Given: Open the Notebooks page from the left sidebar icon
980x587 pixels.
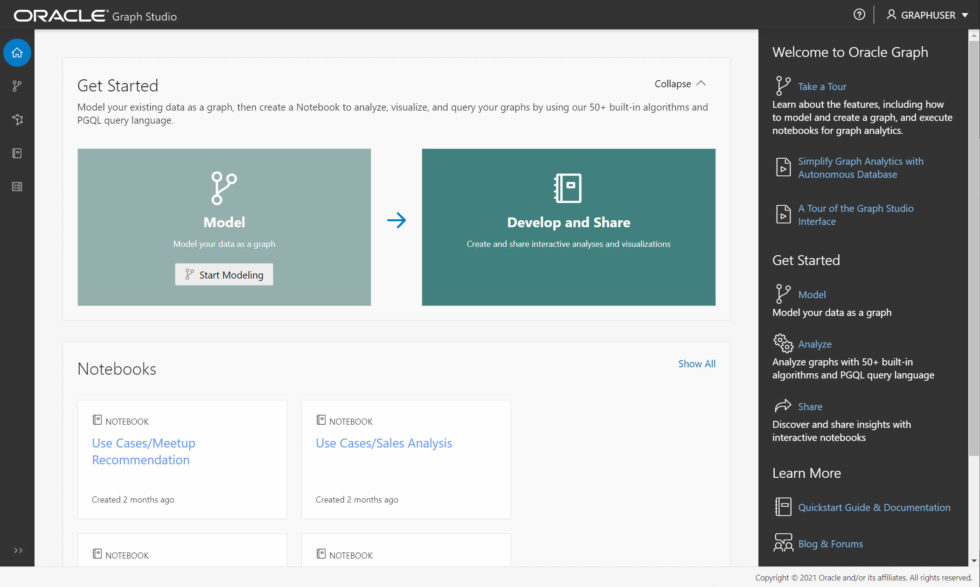Looking at the screenshot, I should [x=17, y=153].
